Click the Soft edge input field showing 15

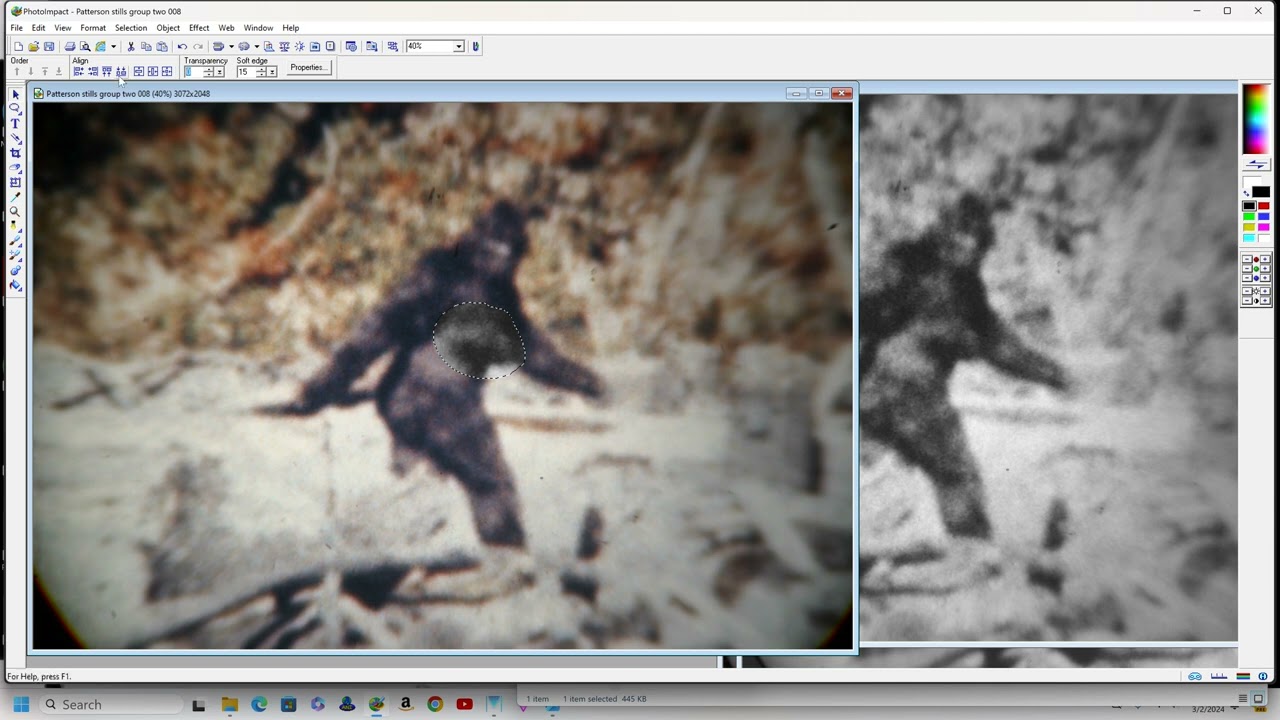click(x=246, y=72)
